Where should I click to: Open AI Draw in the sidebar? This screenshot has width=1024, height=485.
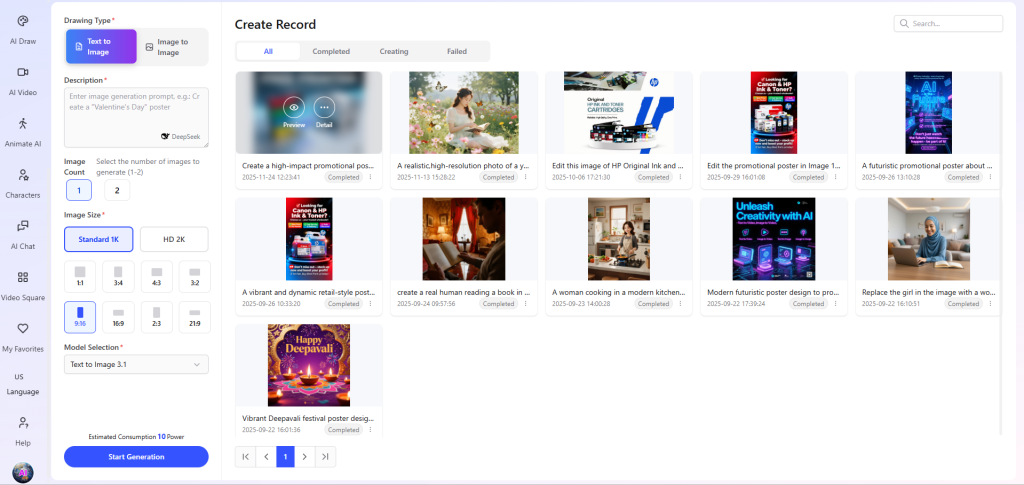click(22, 28)
